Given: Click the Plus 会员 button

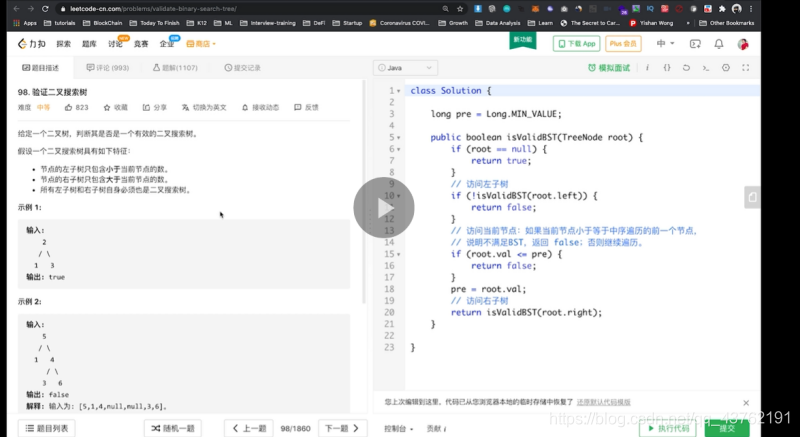Looking at the screenshot, I should tap(623, 44).
